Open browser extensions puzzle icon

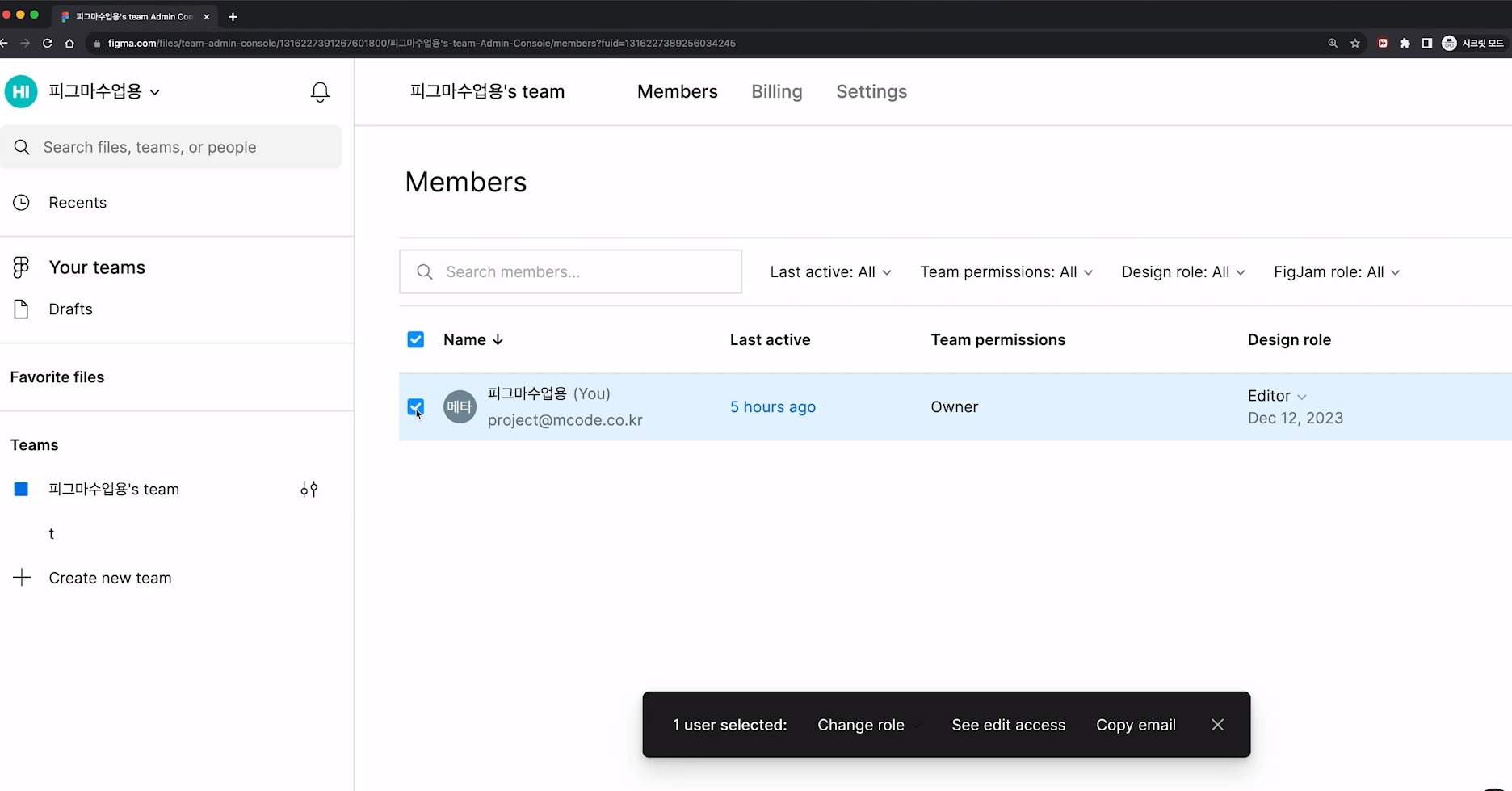click(x=1405, y=44)
